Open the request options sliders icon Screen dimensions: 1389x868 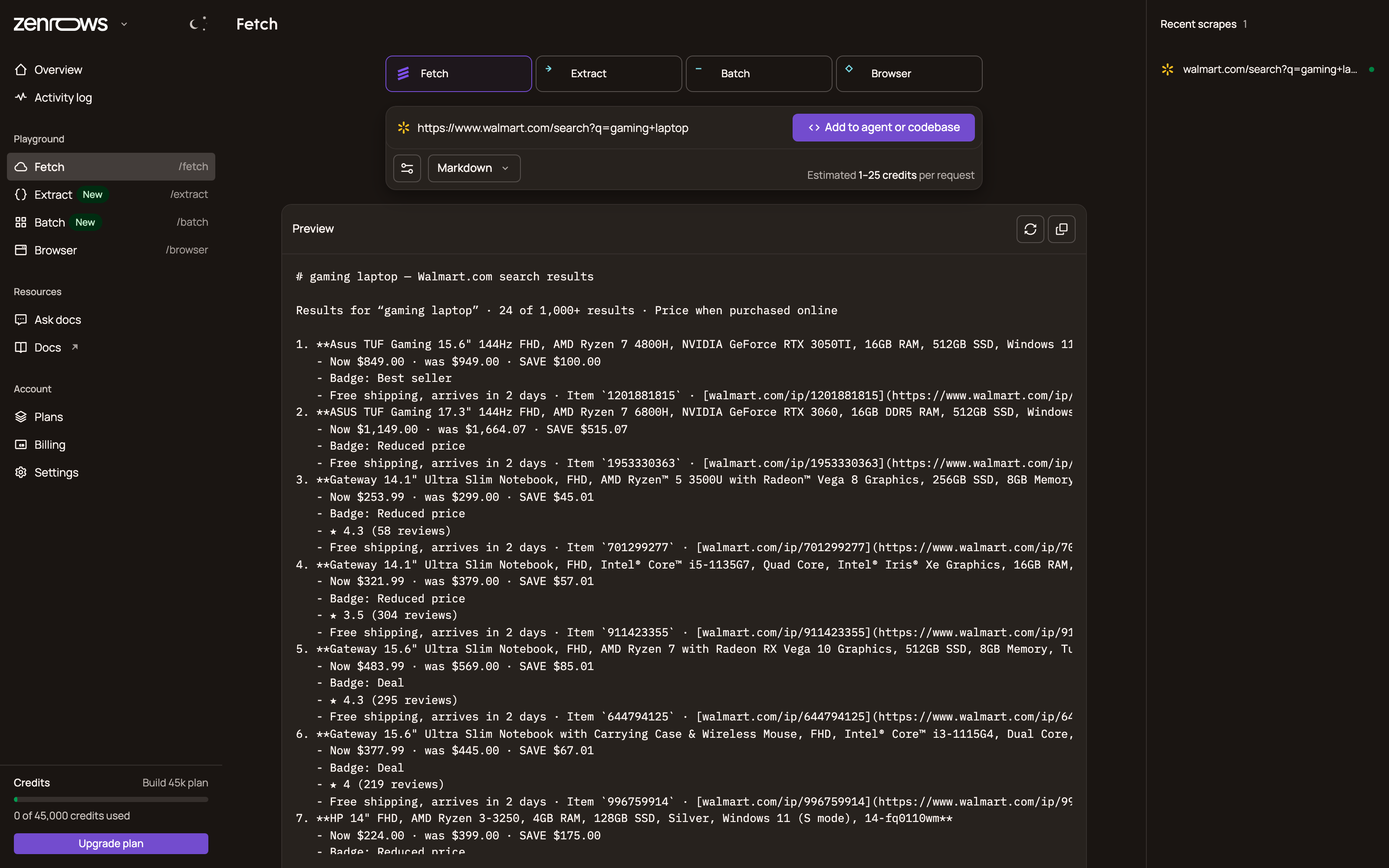click(407, 168)
